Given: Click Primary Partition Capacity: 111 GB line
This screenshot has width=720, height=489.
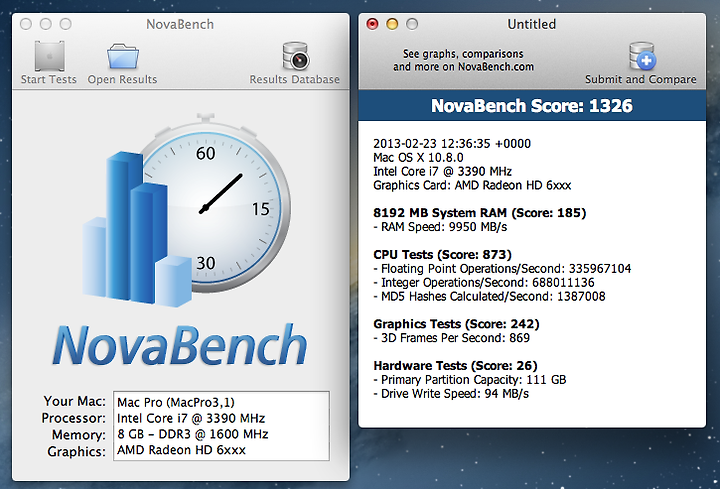Looking at the screenshot, I should pyautogui.click(x=470, y=380).
